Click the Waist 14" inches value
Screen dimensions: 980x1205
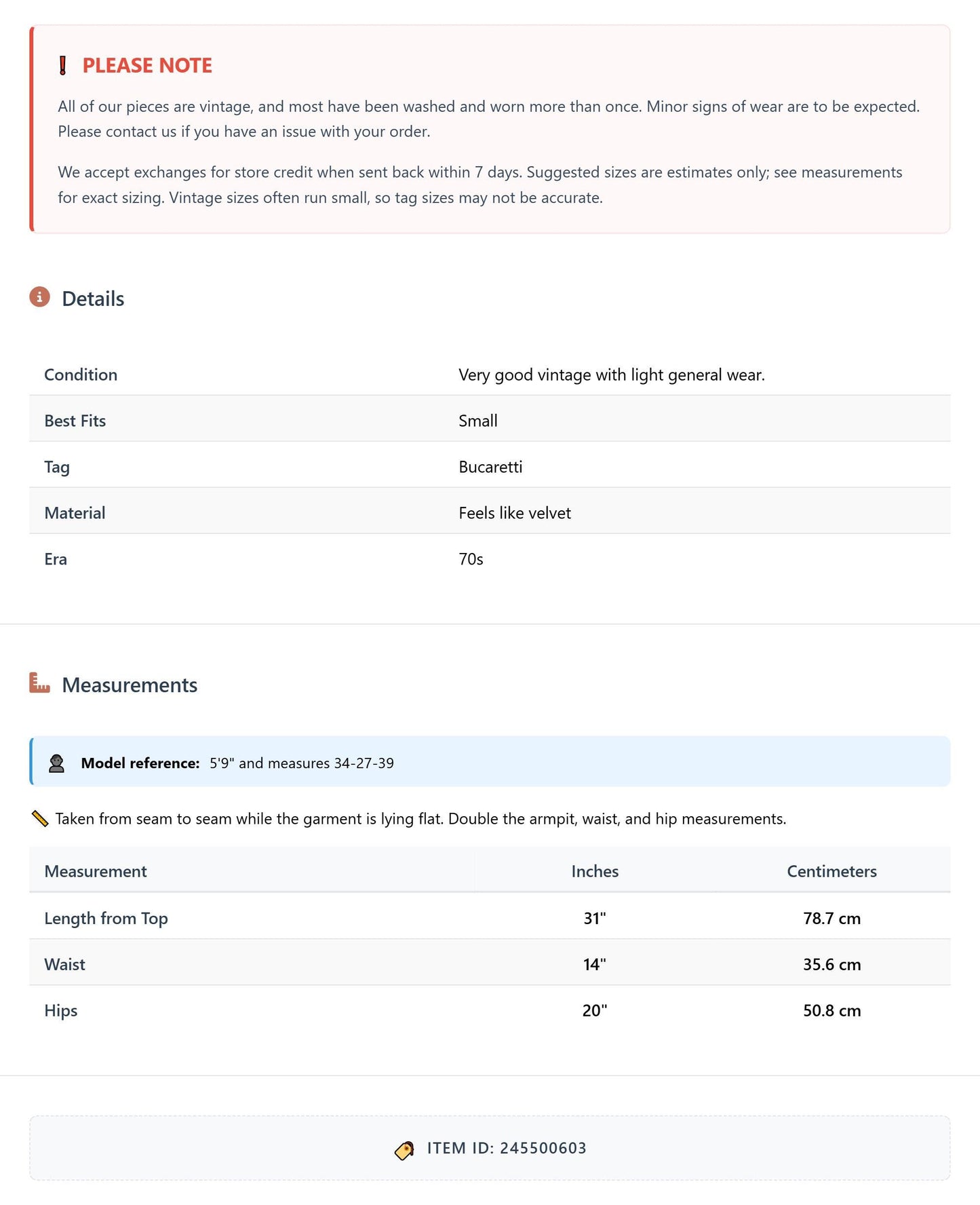[x=595, y=964]
